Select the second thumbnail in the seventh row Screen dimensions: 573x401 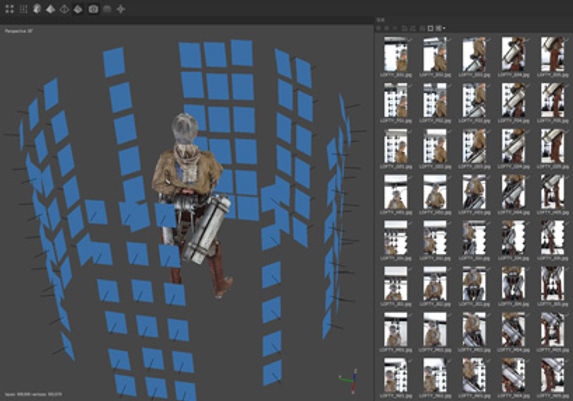(x=435, y=329)
